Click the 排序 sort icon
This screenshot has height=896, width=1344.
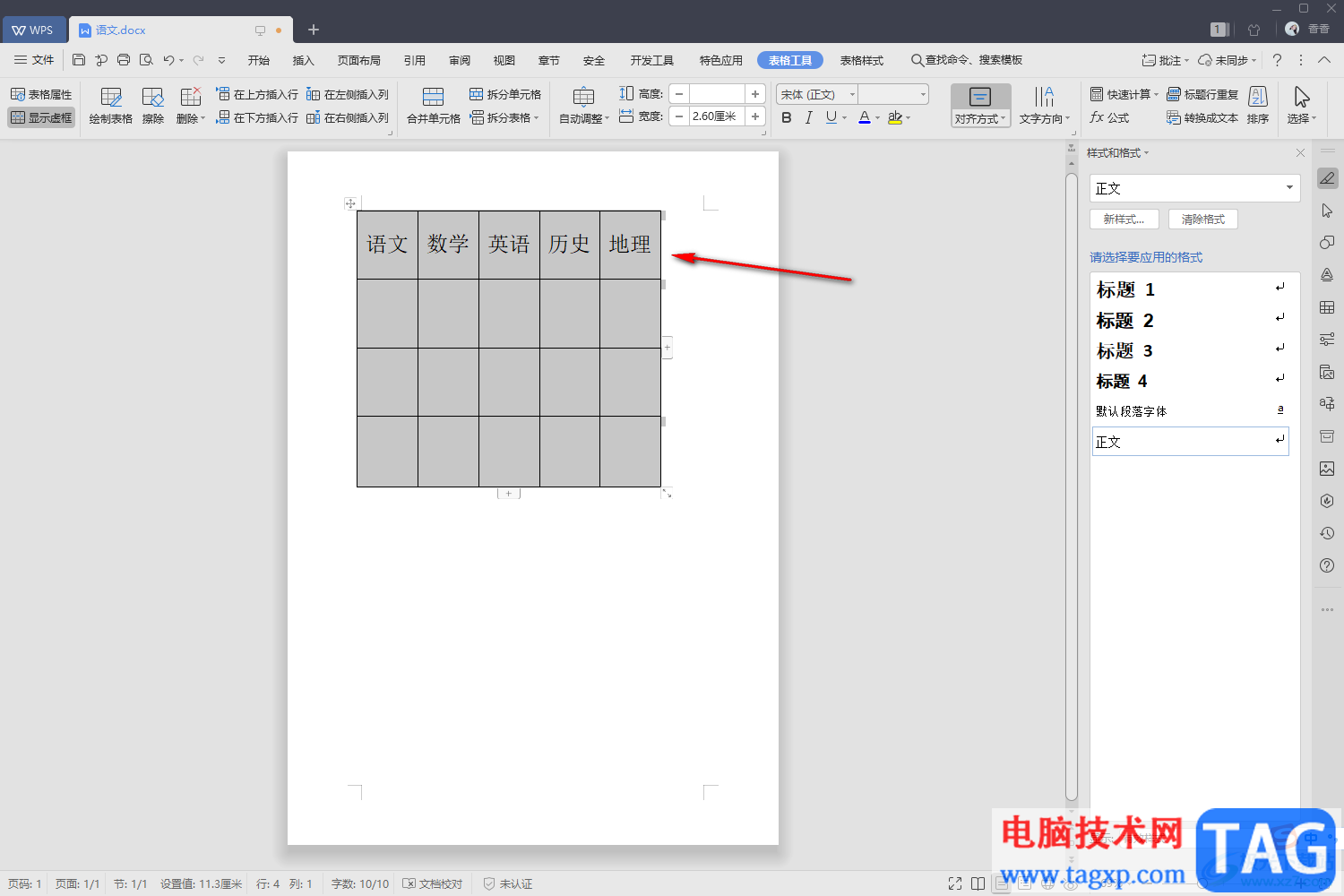tap(1258, 106)
